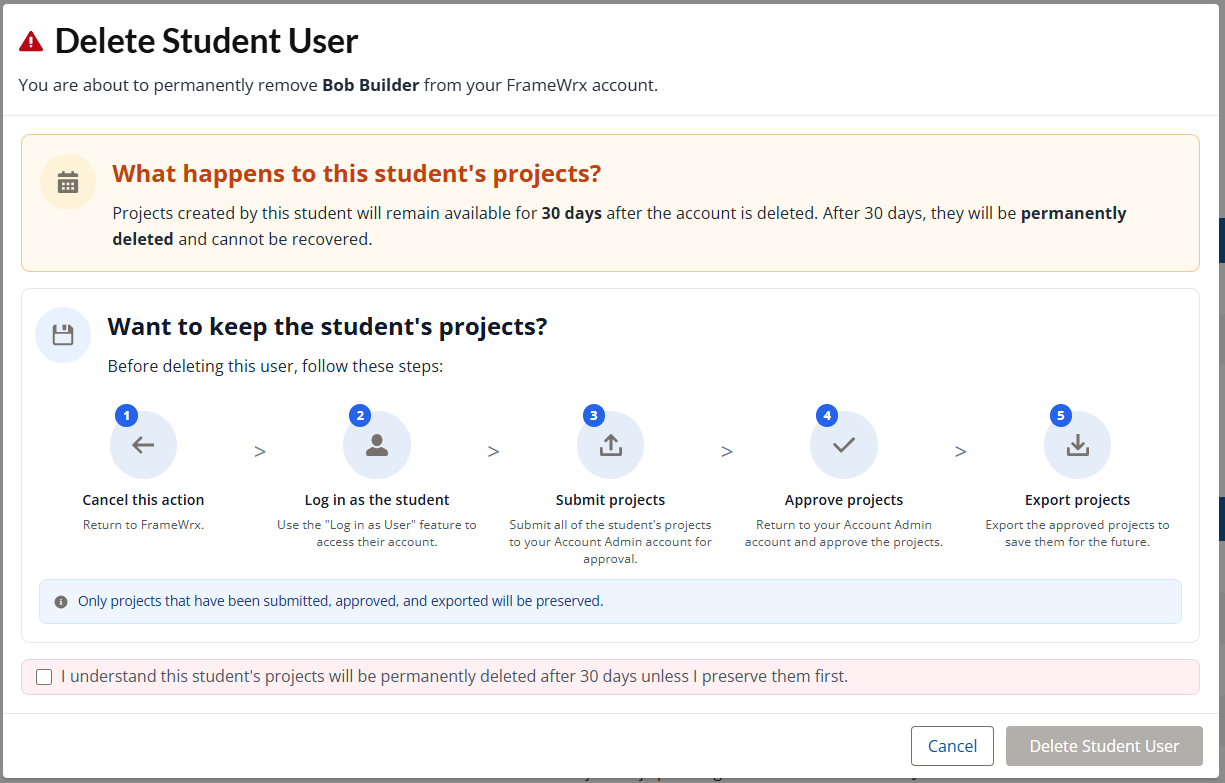Click the 'Export projects' step label
1225x783 pixels.
pos(1077,500)
